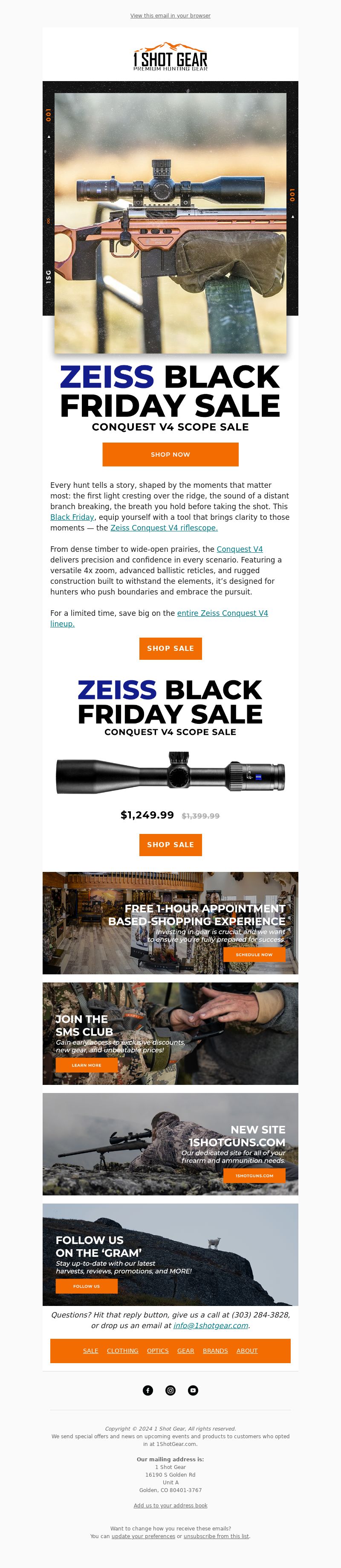Screen dimensions: 341x1568
Task: Open the SALE menu link
Action: tap(90, 1351)
